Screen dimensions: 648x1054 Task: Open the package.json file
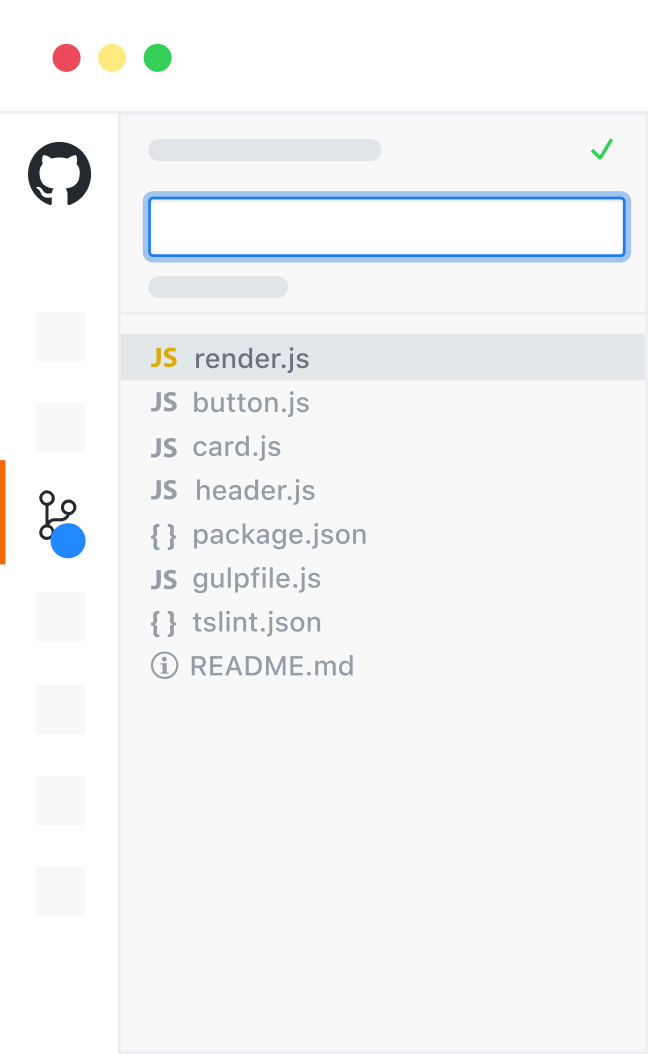[x=280, y=535]
